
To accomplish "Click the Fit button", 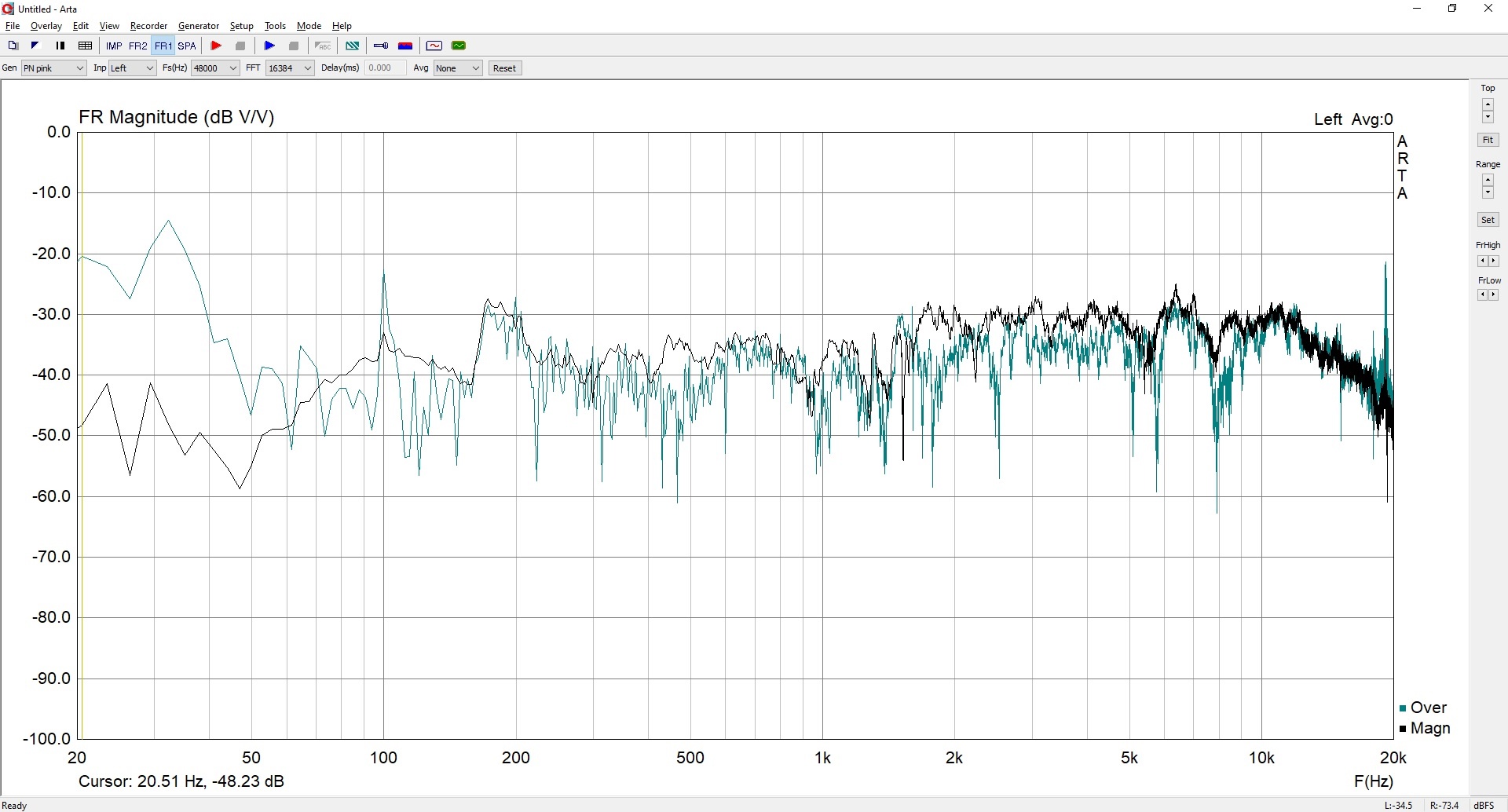I will [x=1488, y=140].
